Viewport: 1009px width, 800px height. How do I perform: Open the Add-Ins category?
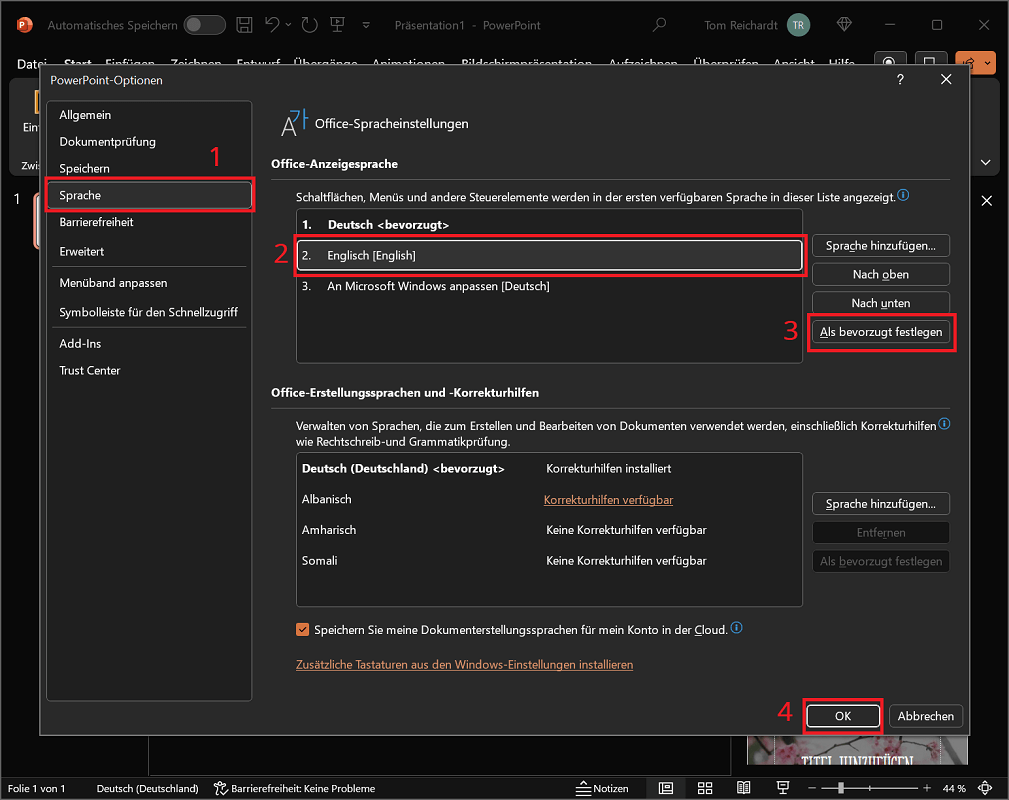click(x=149, y=344)
